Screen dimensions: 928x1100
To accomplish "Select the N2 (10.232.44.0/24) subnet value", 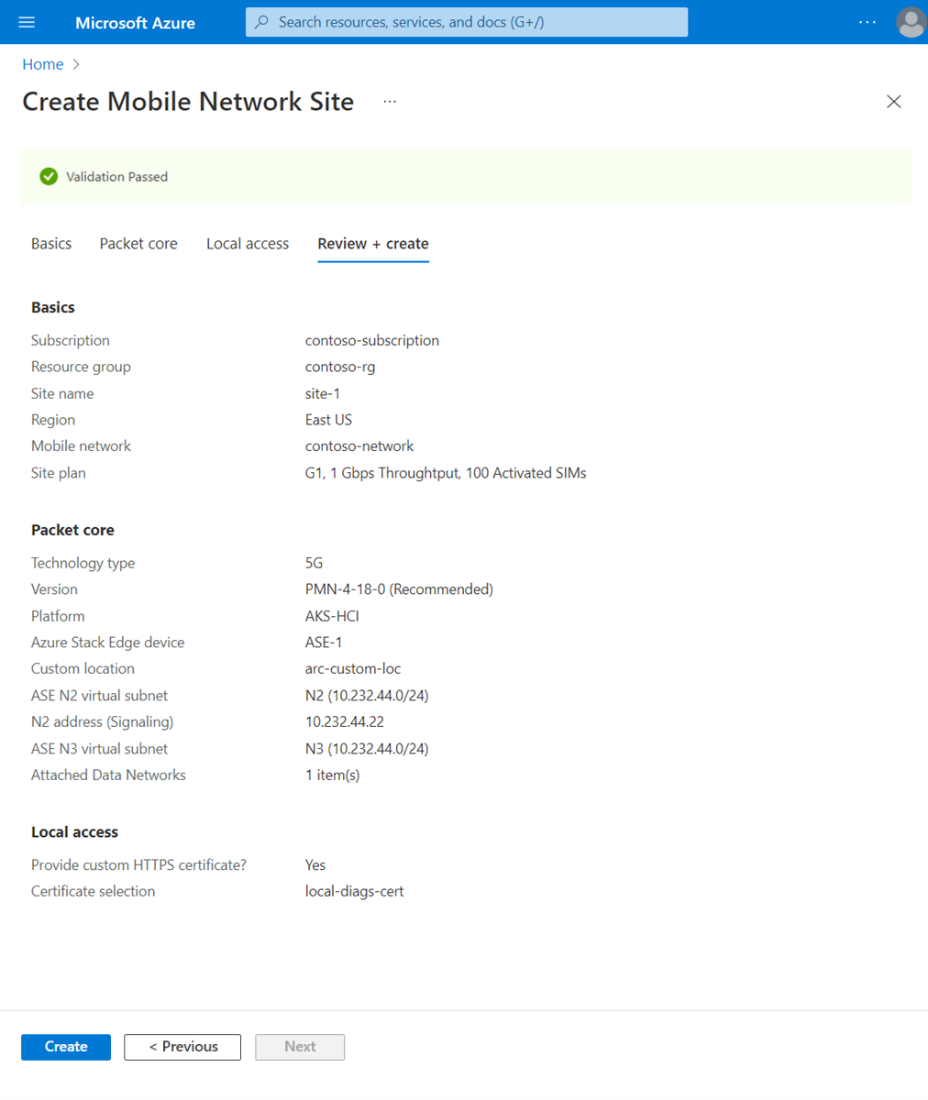I will (x=366, y=696).
